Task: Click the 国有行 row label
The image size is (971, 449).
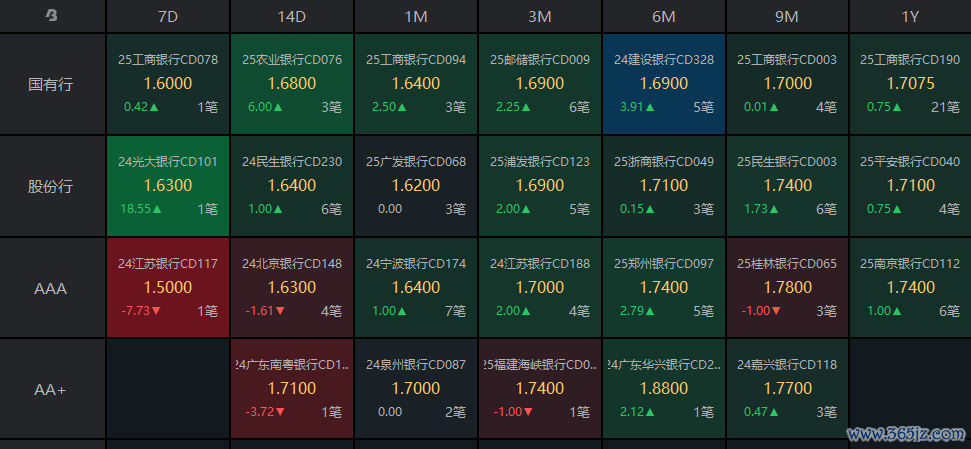Action: (x=53, y=84)
